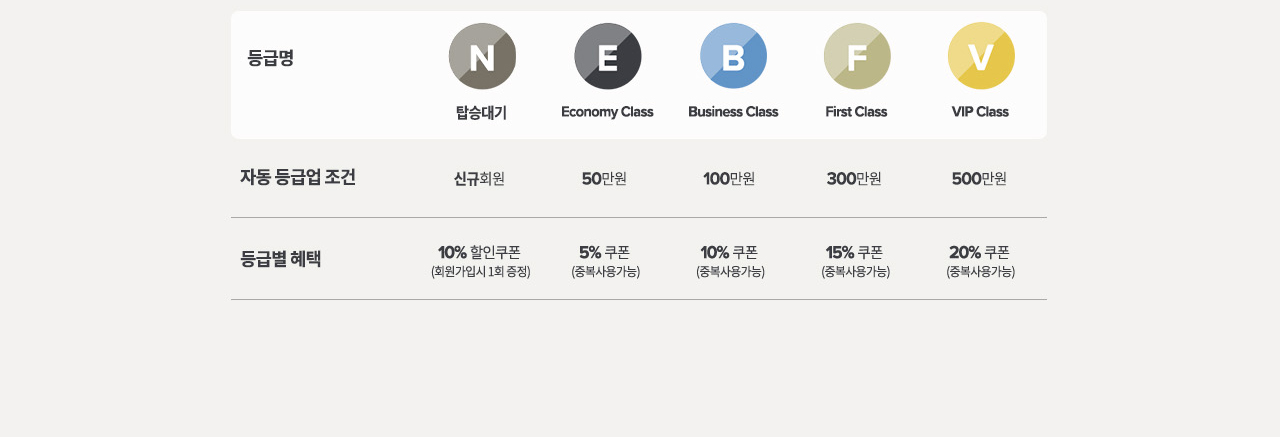The width and height of the screenshot is (1280, 437).
Task: Click the 등급명 row header
Action: [x=270, y=58]
